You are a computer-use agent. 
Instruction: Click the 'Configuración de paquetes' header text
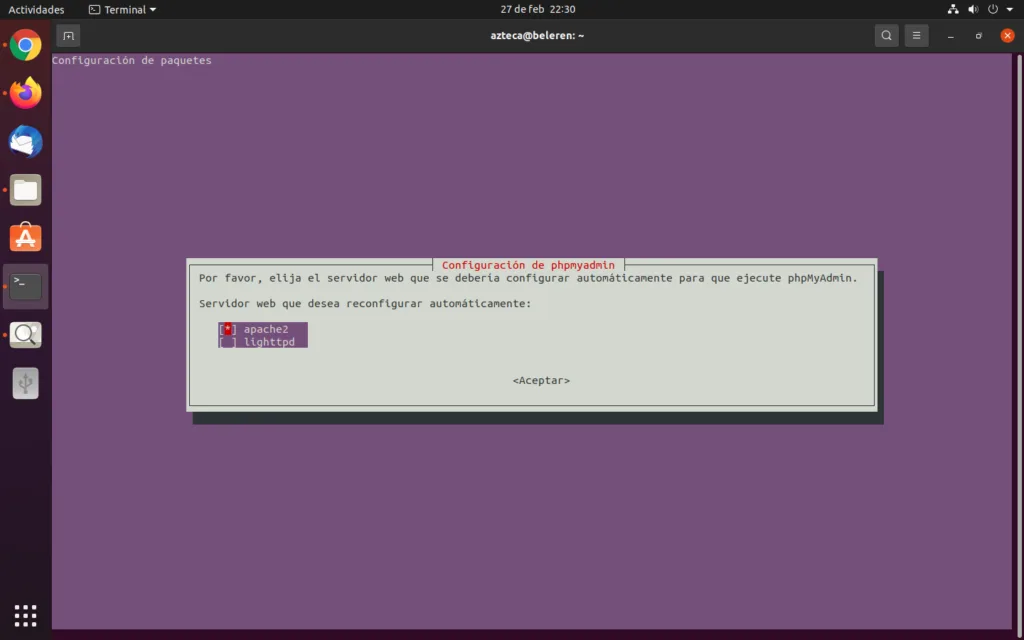pyautogui.click(x=131, y=60)
